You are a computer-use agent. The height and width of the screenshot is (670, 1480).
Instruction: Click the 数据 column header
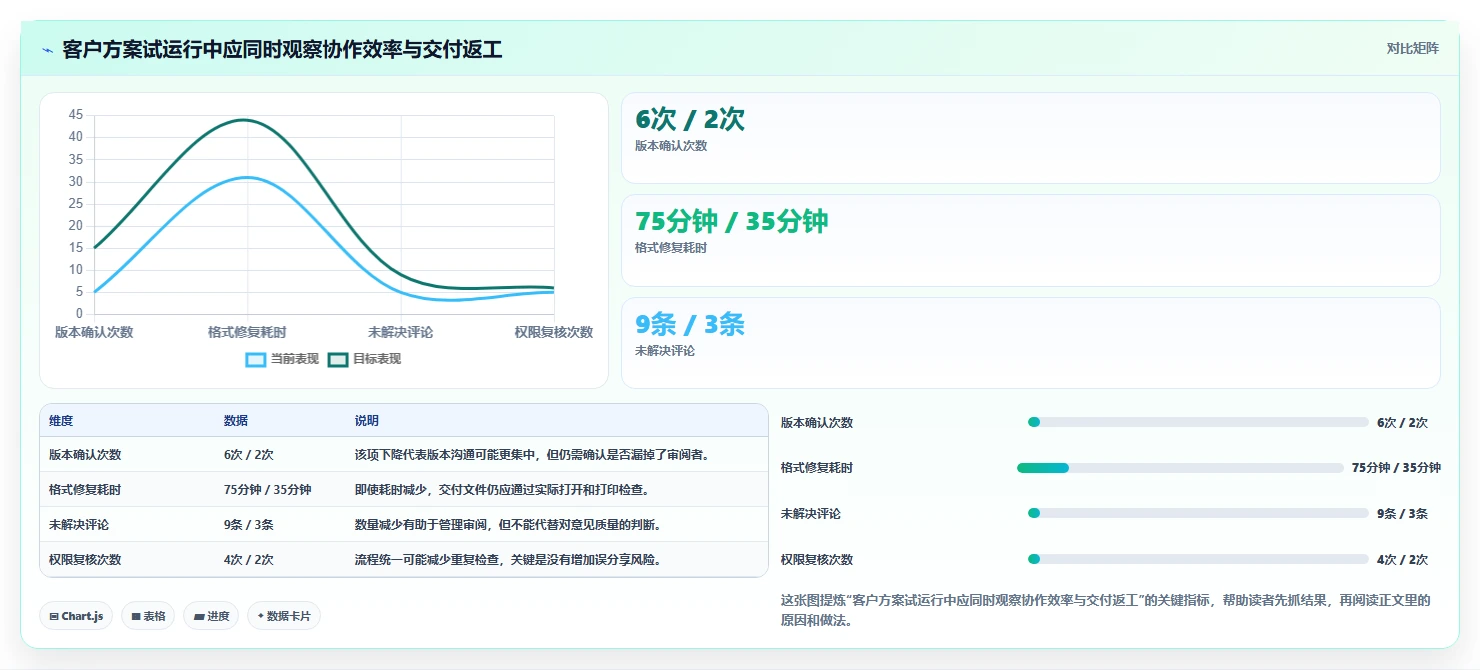coord(236,421)
